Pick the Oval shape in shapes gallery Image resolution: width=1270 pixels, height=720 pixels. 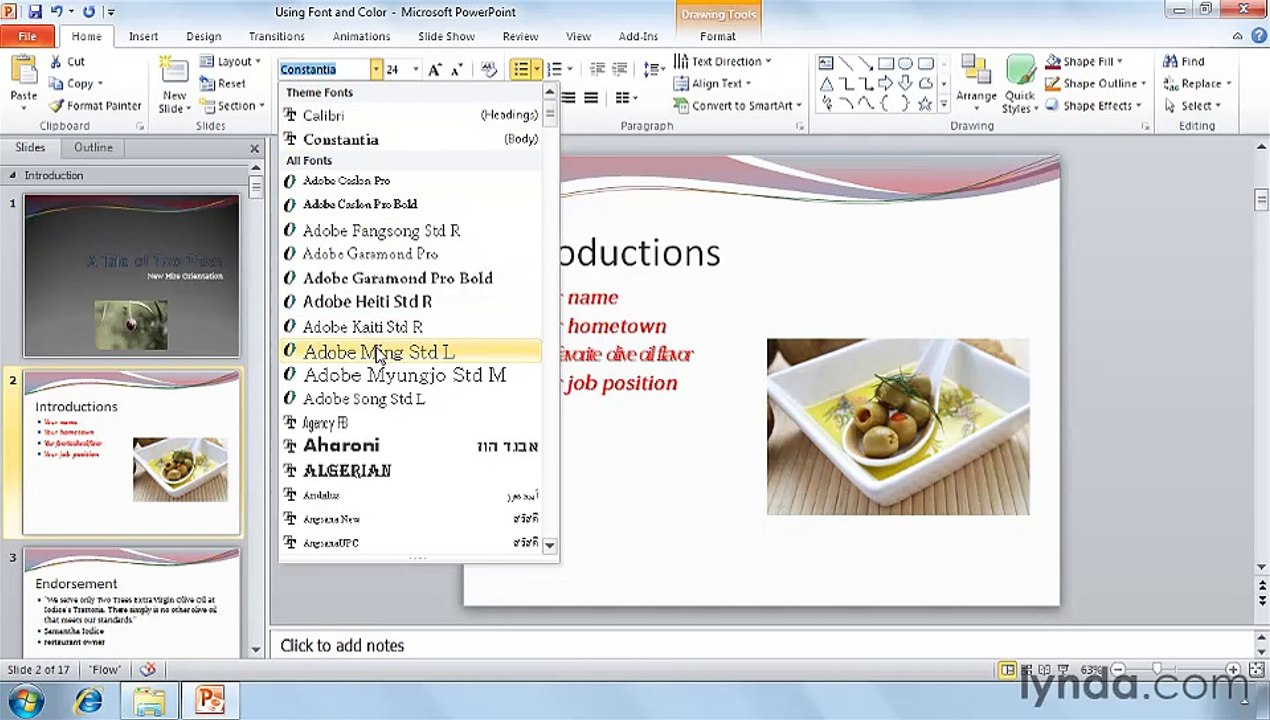pyautogui.click(x=906, y=63)
